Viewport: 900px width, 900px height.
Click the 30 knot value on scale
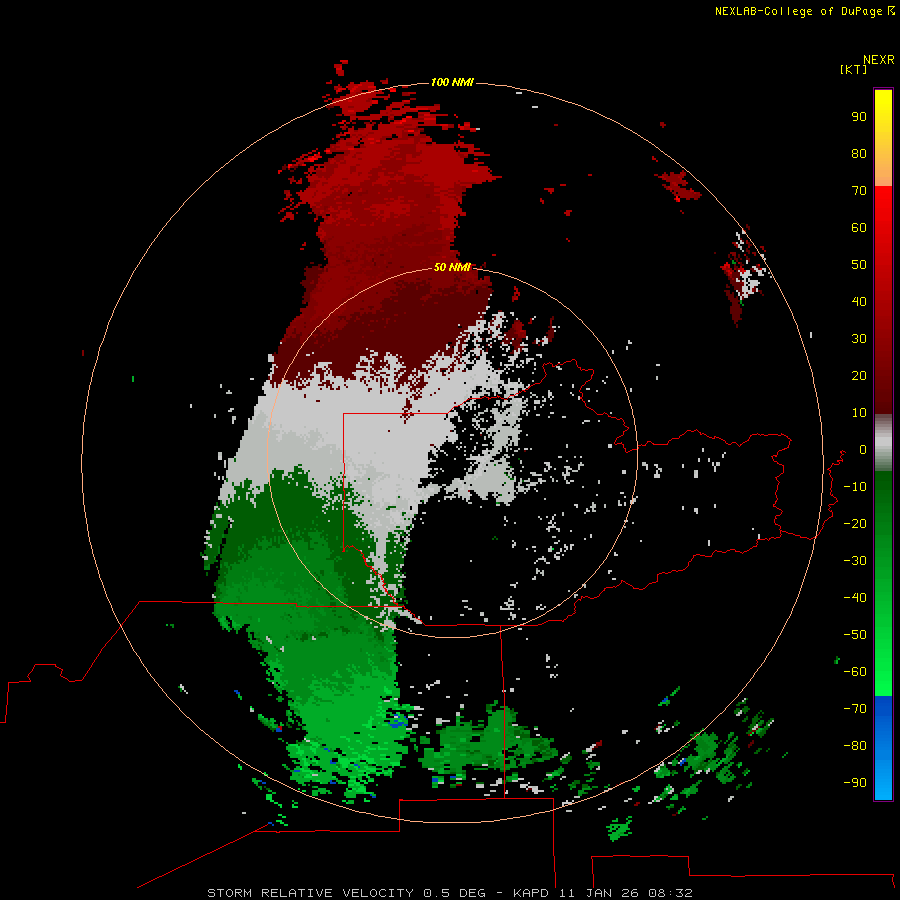[859, 339]
